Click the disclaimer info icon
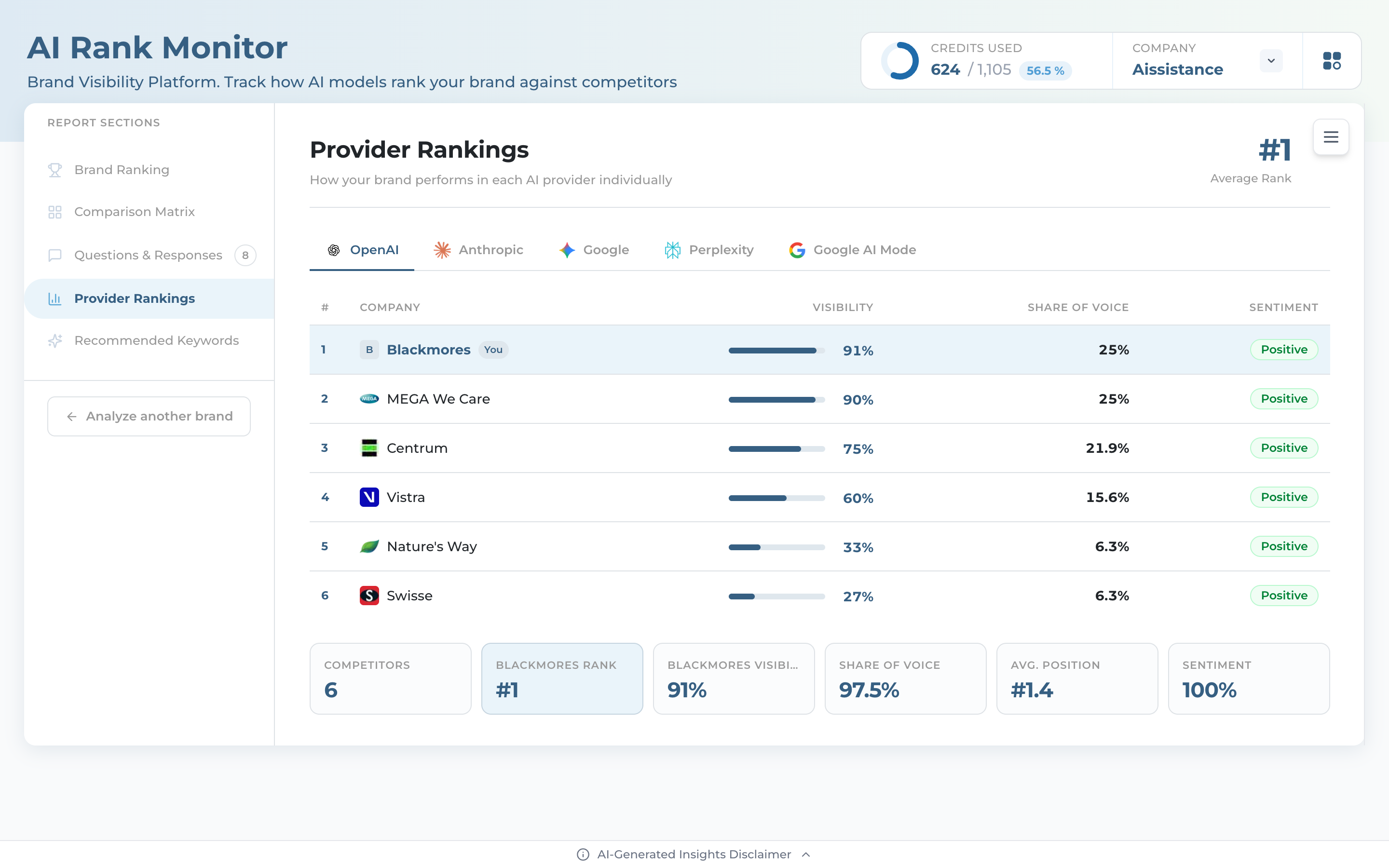 click(583, 854)
